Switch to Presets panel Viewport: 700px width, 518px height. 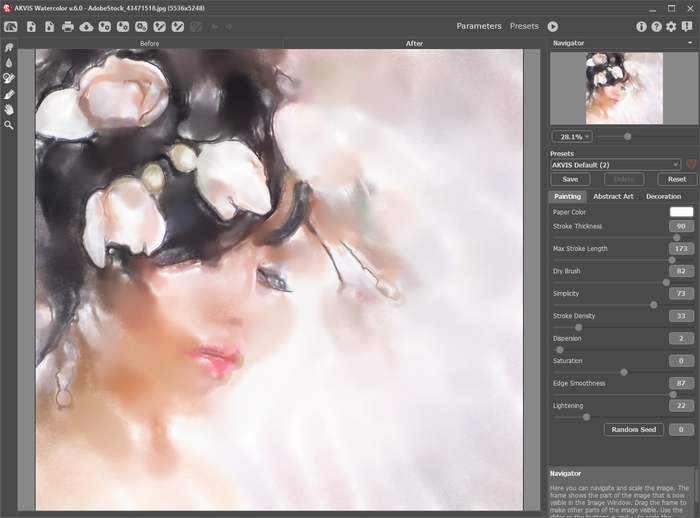point(524,26)
